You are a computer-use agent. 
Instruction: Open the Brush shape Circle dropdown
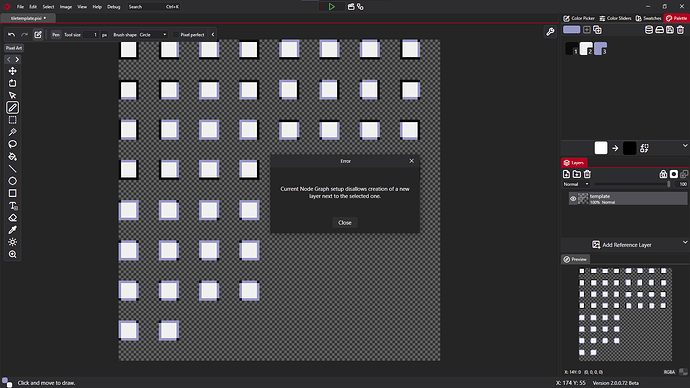pos(153,34)
